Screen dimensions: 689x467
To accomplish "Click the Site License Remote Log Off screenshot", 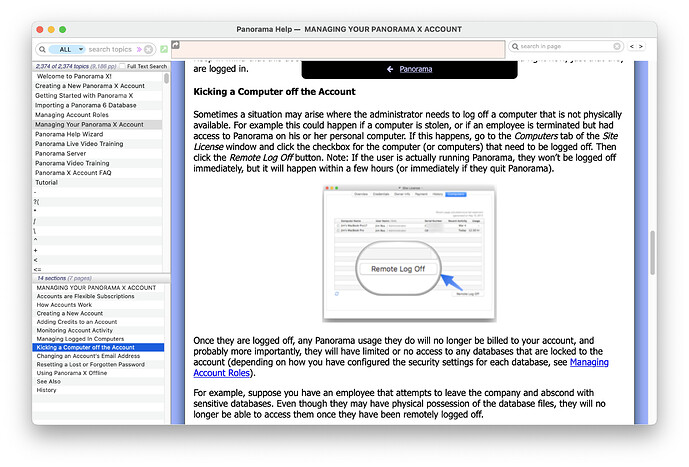I will [409, 254].
